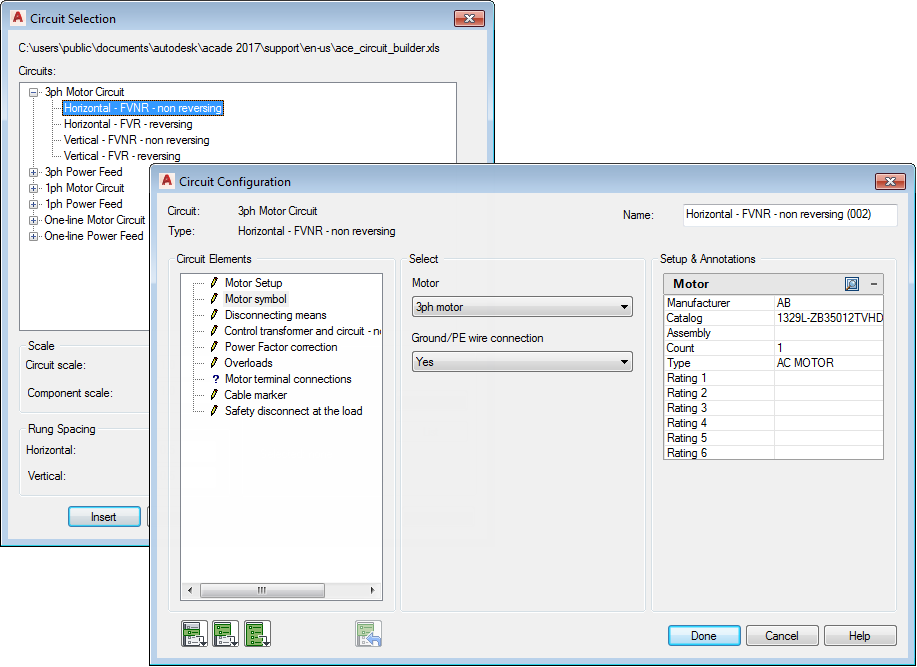Select the Cable marker element
The image size is (917, 667).
(x=256, y=395)
